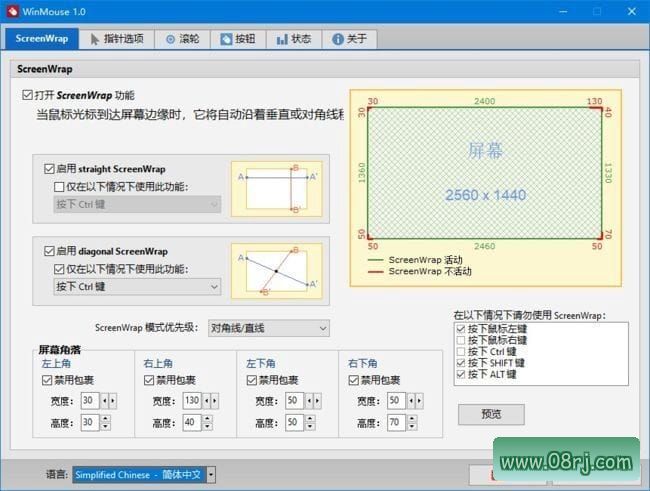Viewport: 650px width, 491px height.
Task: Open the 按钮 tab
Action: click(238, 39)
